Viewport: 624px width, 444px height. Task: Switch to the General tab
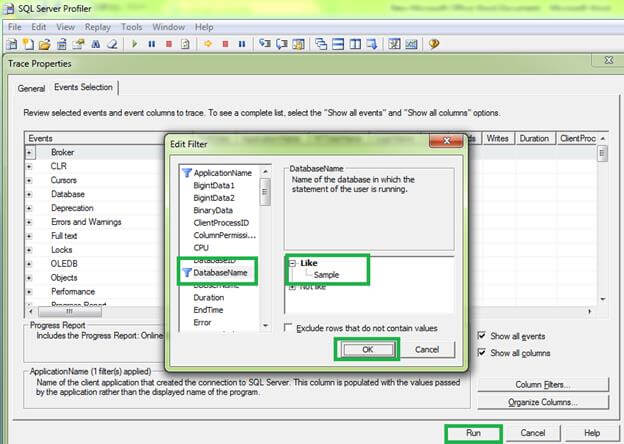pos(31,88)
